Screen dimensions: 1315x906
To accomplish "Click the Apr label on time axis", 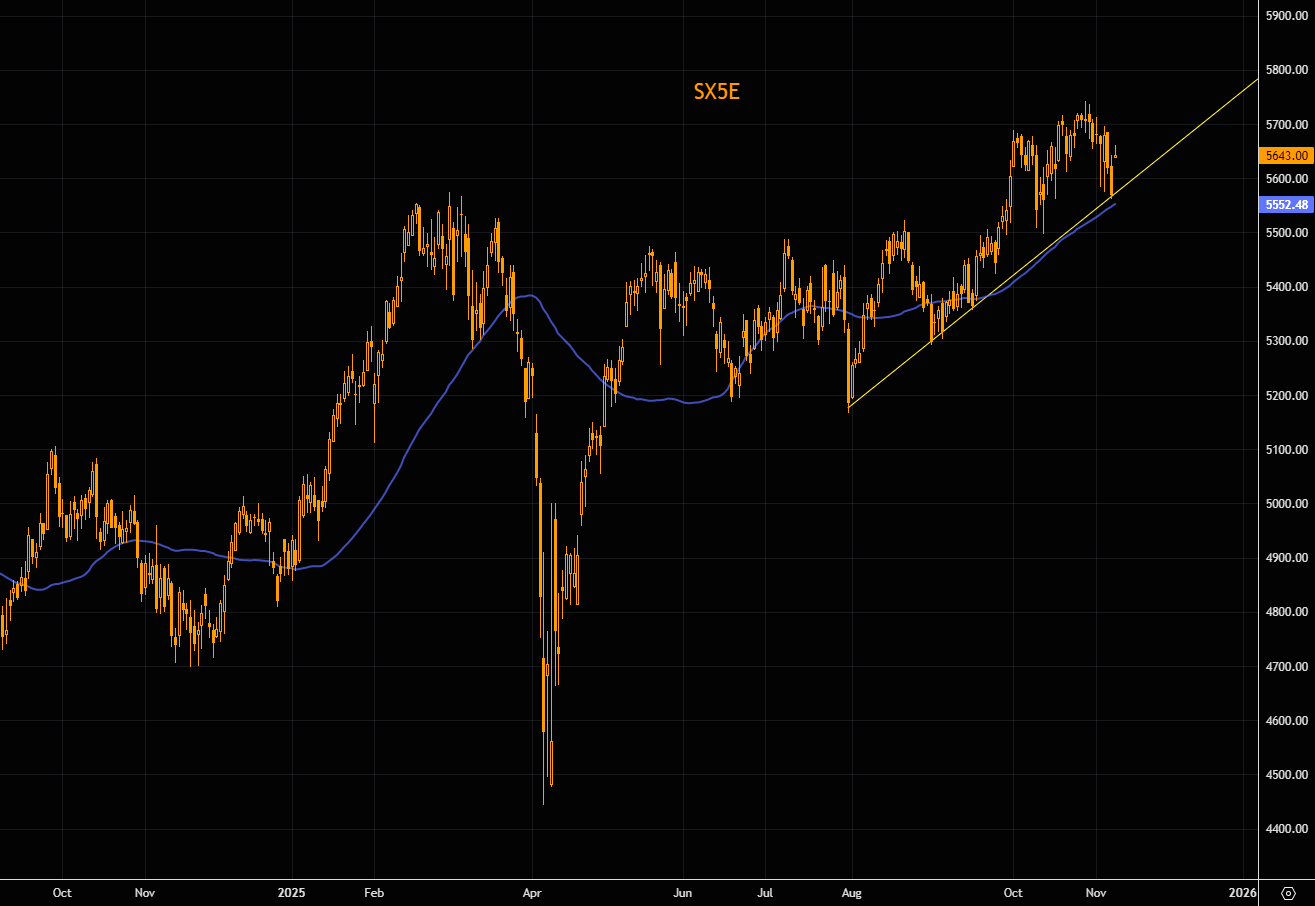I will [x=532, y=892].
